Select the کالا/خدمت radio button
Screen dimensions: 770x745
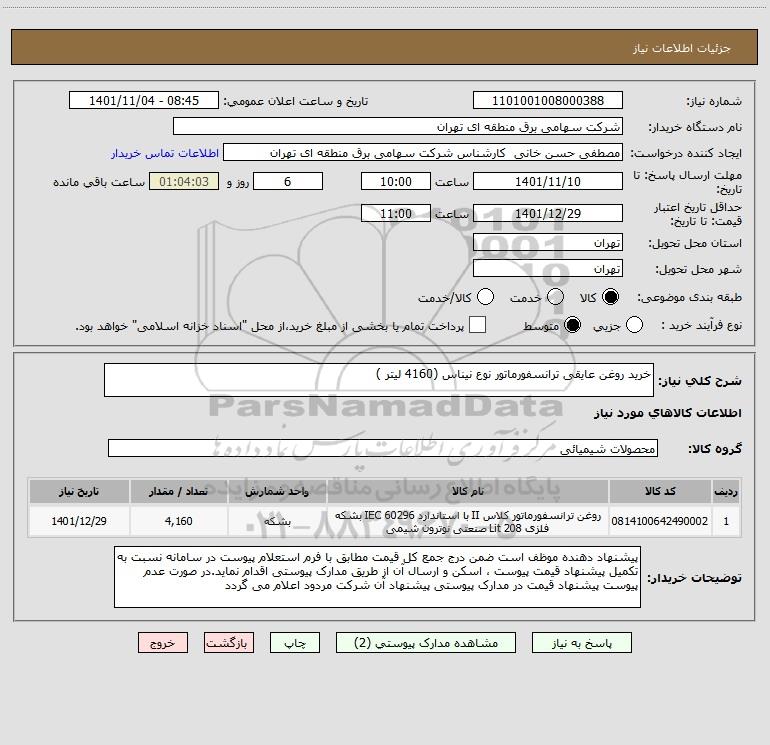pos(485,297)
